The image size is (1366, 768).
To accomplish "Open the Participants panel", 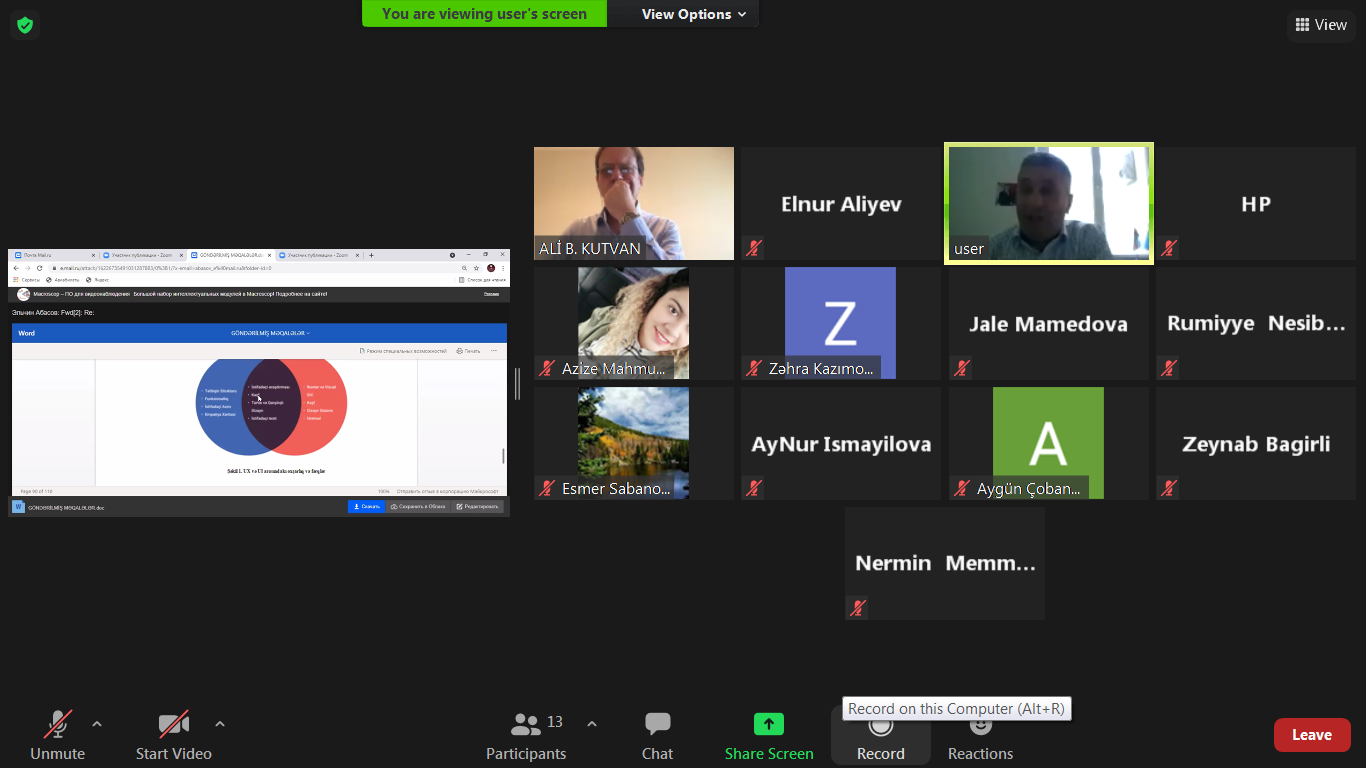I will tap(526, 736).
